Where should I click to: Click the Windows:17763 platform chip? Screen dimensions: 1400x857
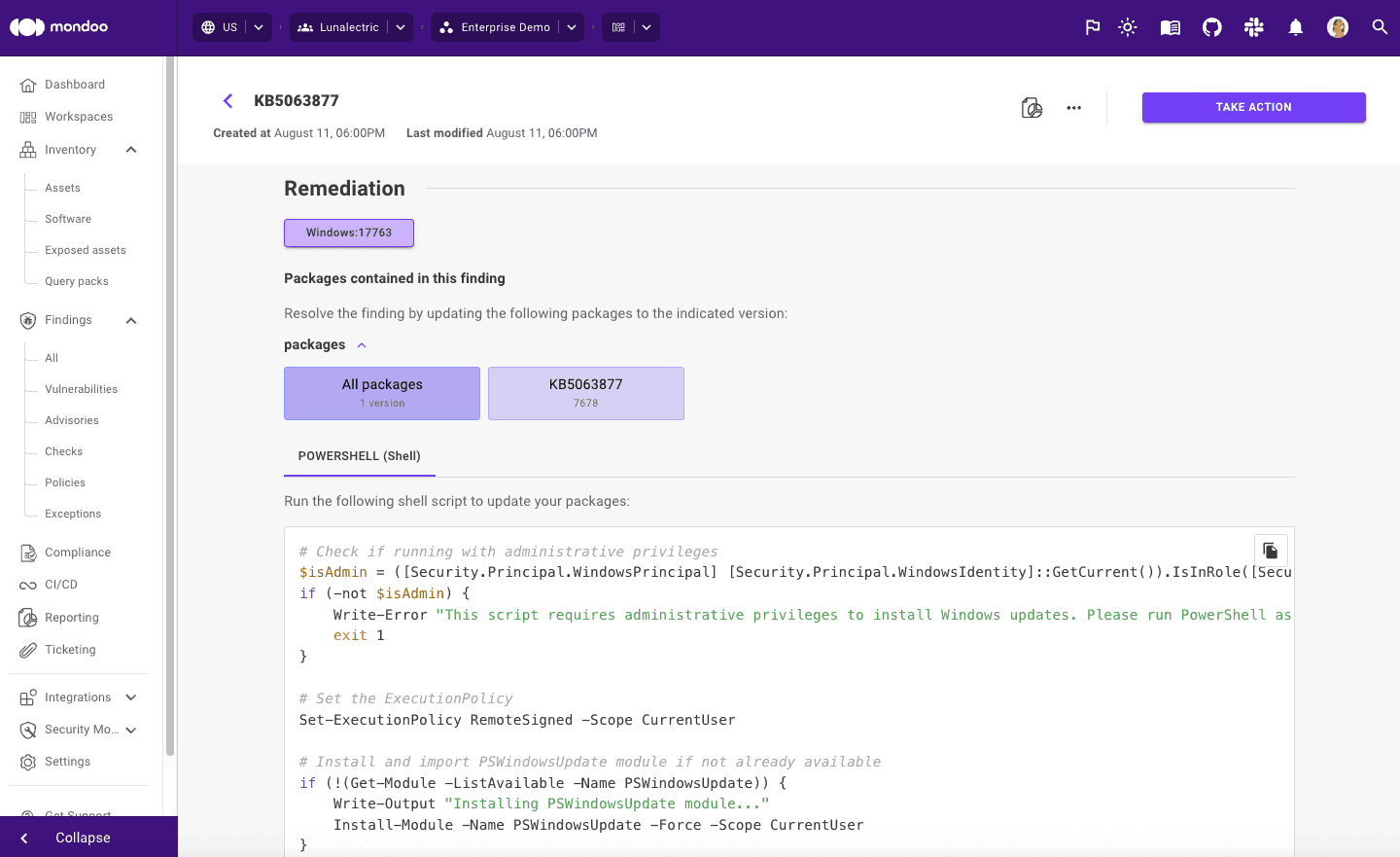coord(348,232)
